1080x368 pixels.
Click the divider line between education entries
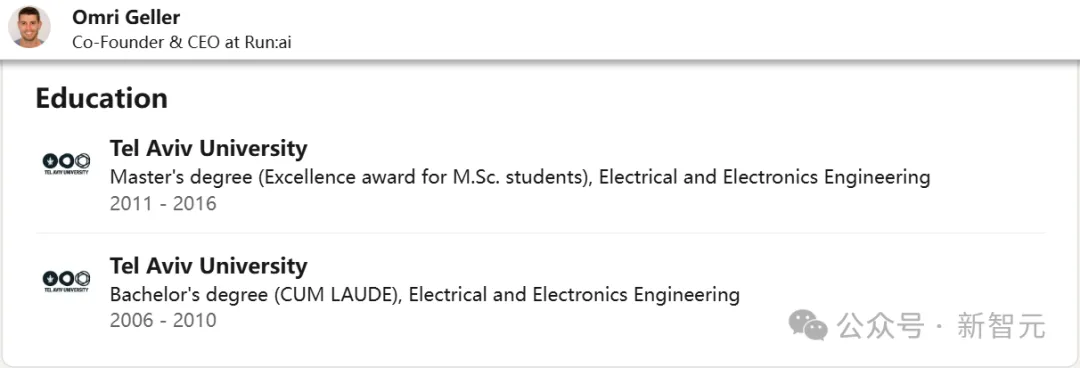[x=540, y=233]
